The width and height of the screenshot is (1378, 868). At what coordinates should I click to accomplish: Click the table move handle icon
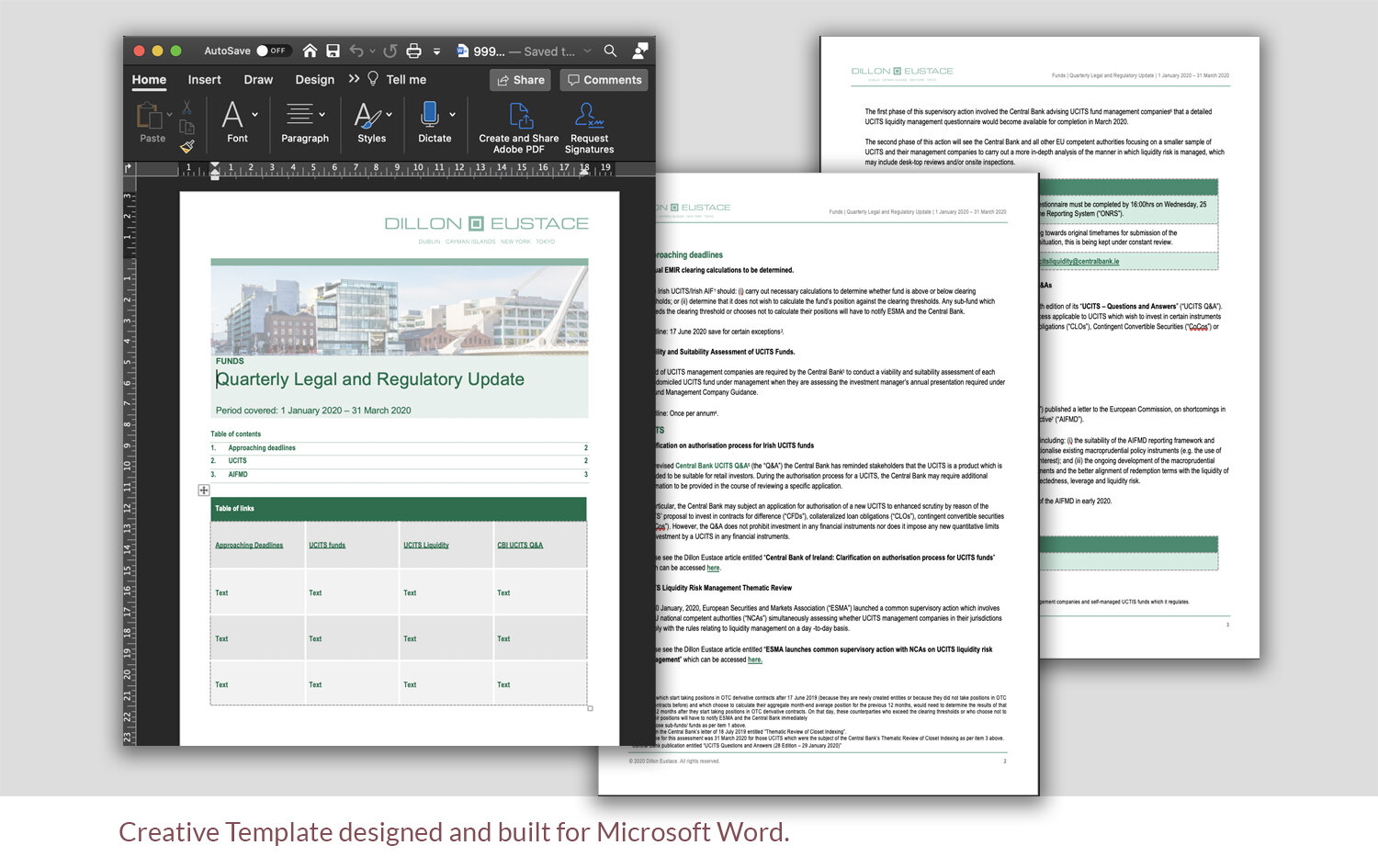(204, 490)
